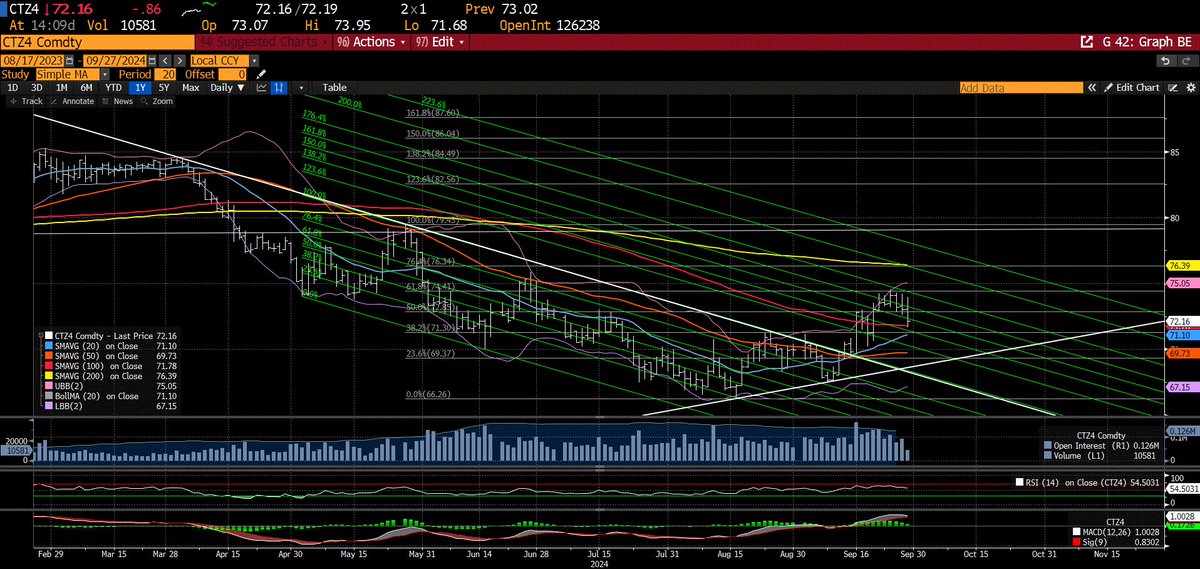Switch to line chart type icon
Image resolution: width=1200 pixels, height=569 pixels.
pos(262,88)
